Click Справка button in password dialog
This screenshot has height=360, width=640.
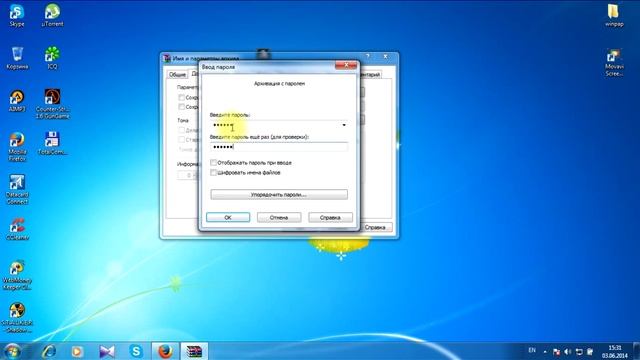[x=330, y=218]
